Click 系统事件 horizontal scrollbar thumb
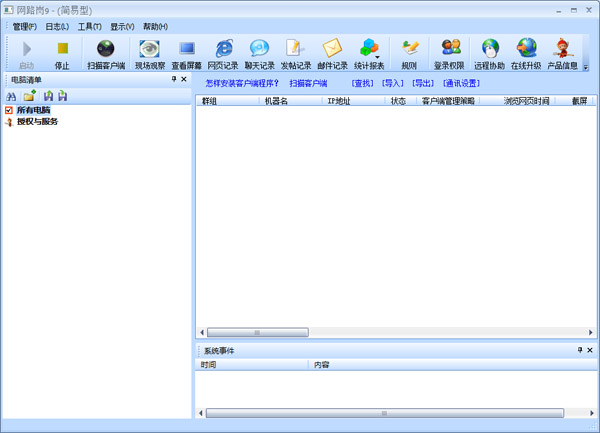The height and width of the screenshot is (433, 600). click(x=385, y=413)
